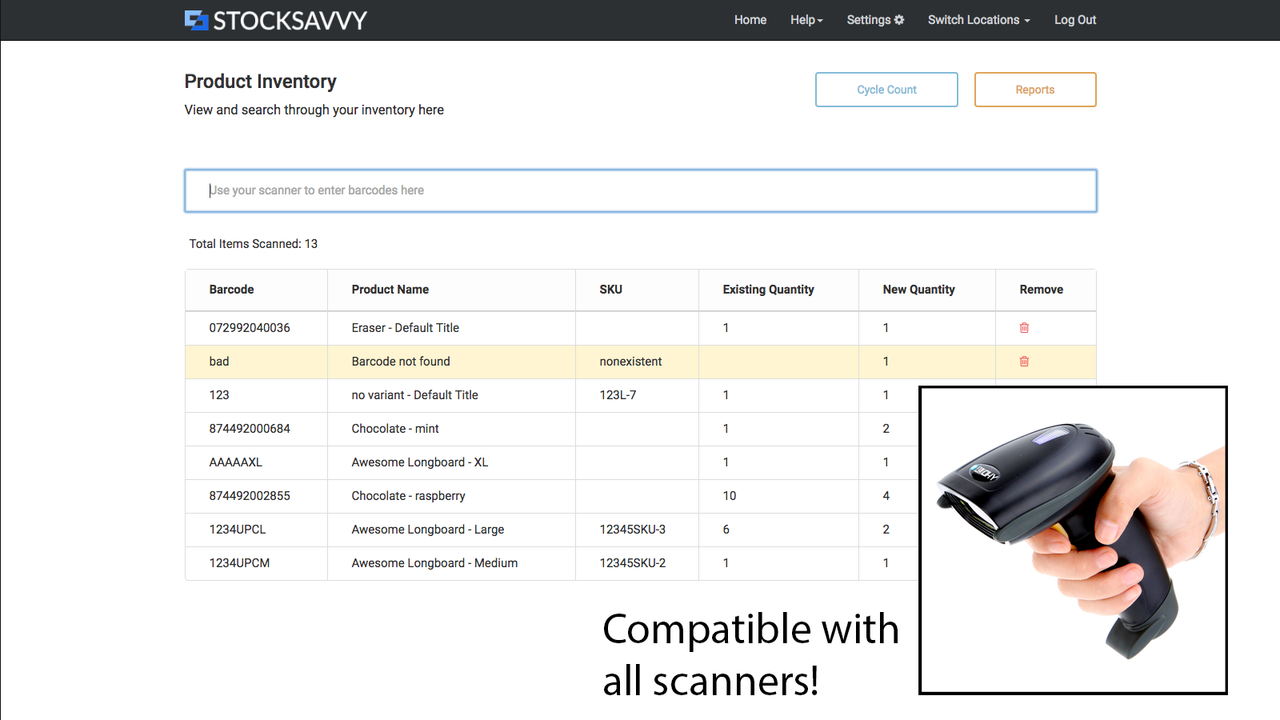Open the Reports panel

coord(1035,89)
